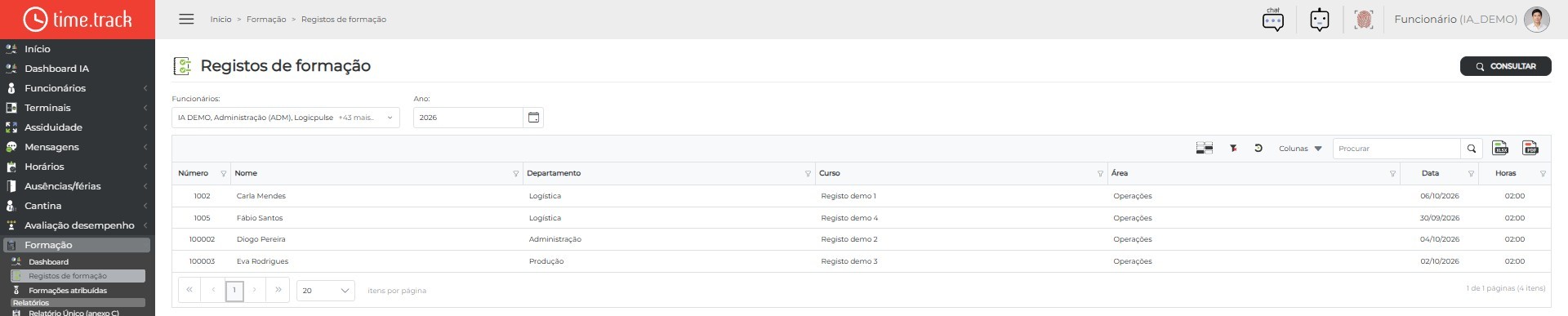Expand Terminais sidebar menu
The height and width of the screenshot is (316, 1568).
point(78,108)
